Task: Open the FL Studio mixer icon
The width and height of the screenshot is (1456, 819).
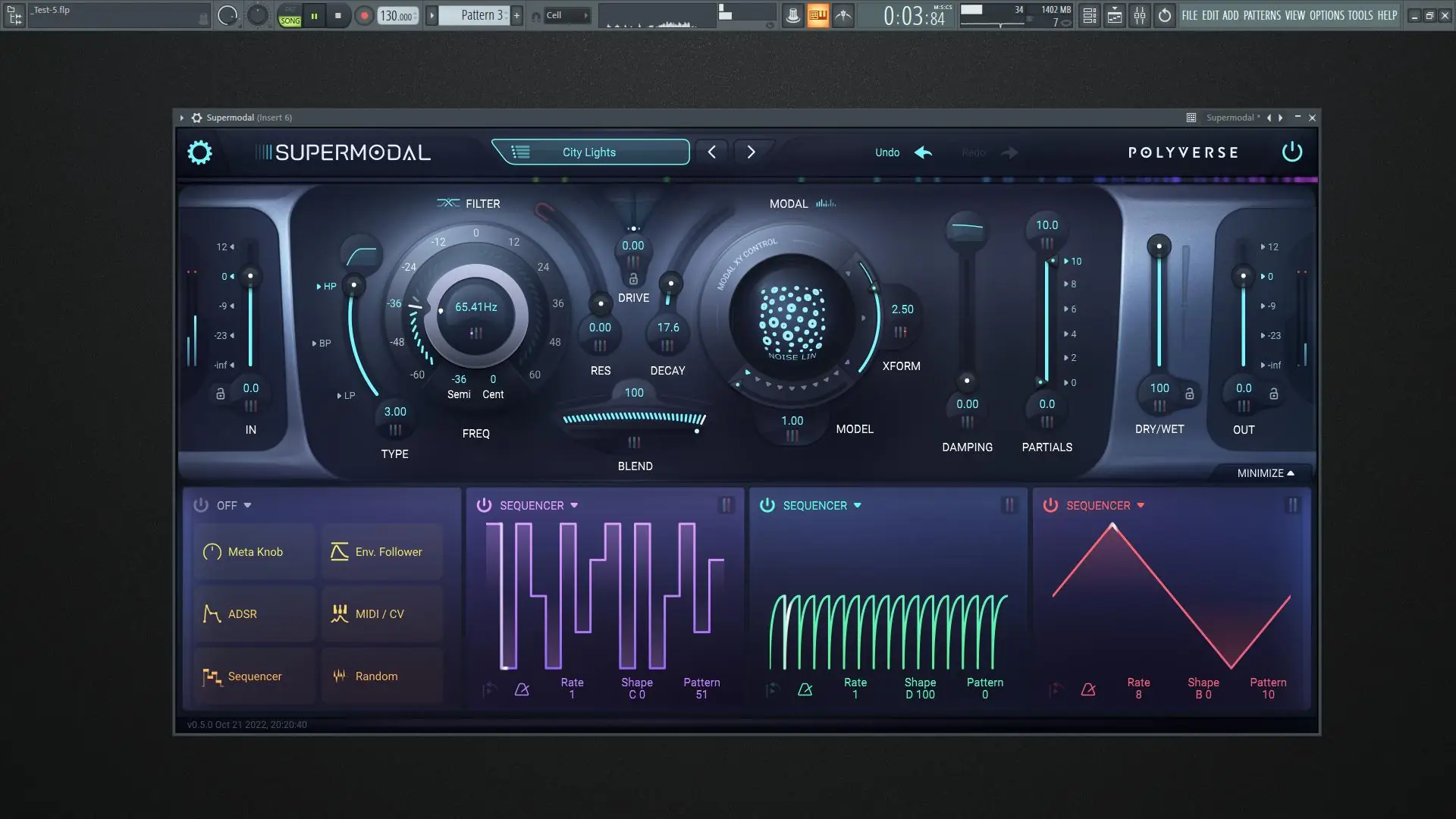Action: click(1139, 15)
